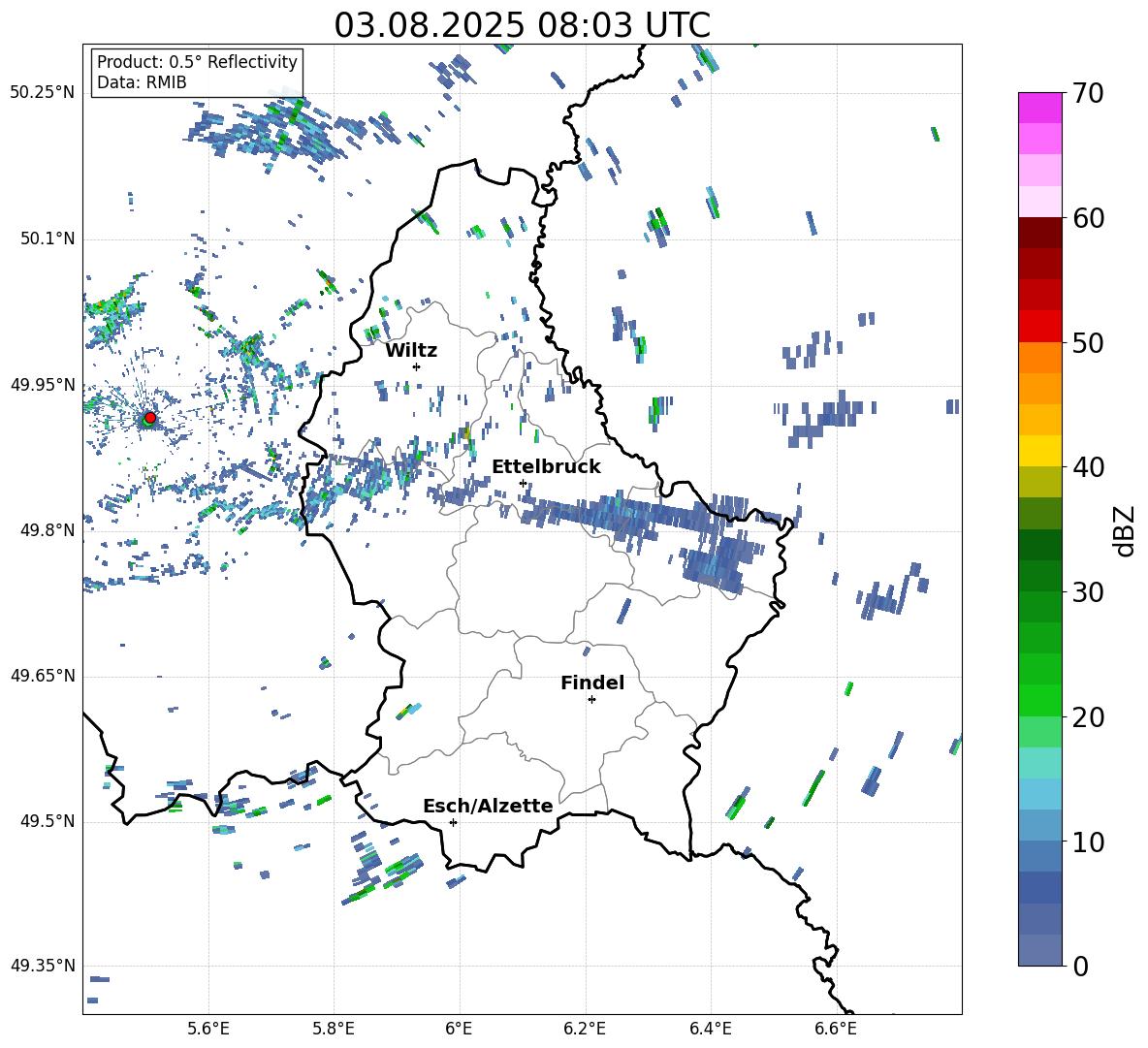The height and width of the screenshot is (1048, 1148).
Task: Click the 5.6°E longitude label
Action: coord(208,1029)
